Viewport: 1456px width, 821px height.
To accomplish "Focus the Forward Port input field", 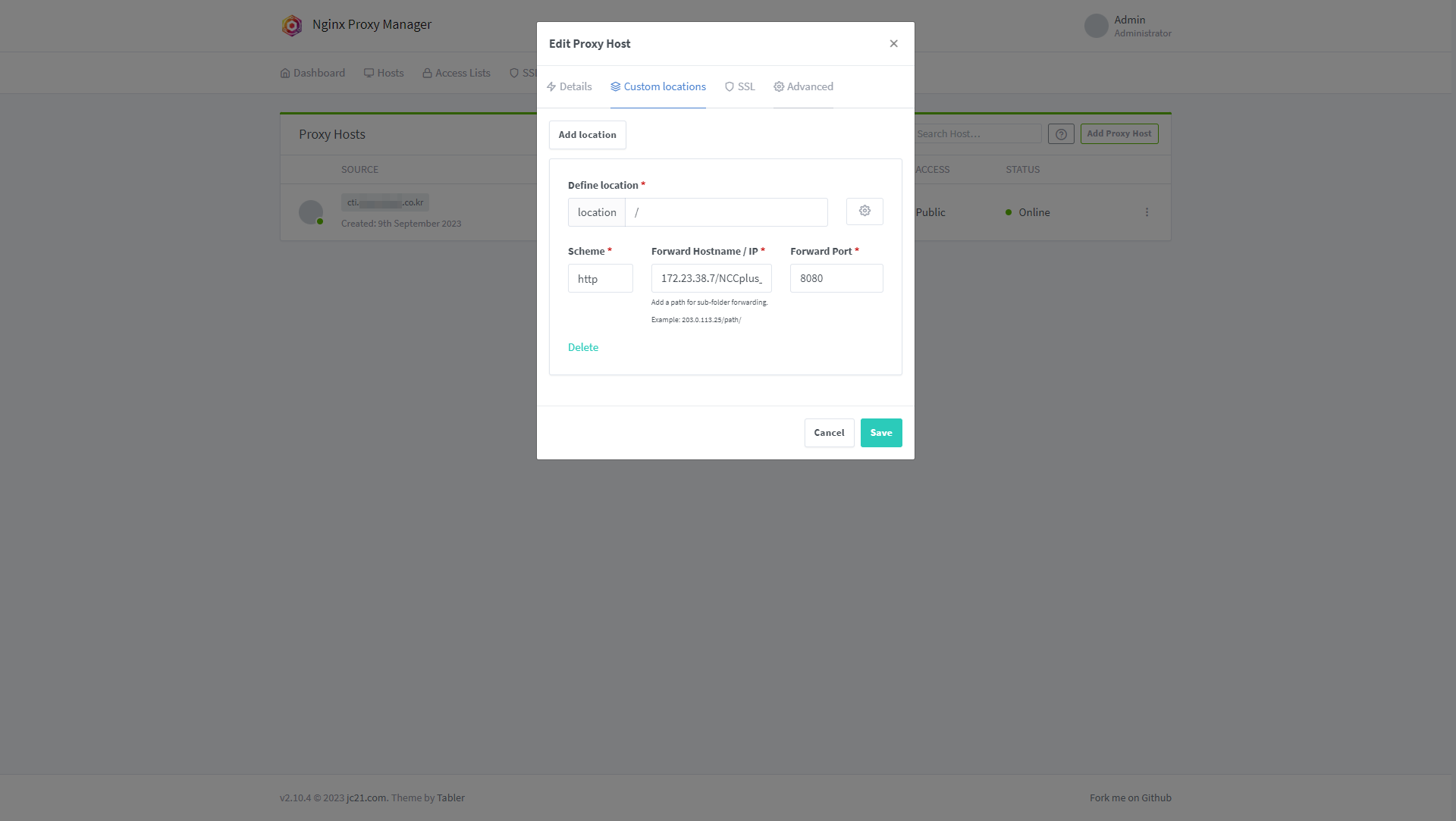I will click(836, 279).
